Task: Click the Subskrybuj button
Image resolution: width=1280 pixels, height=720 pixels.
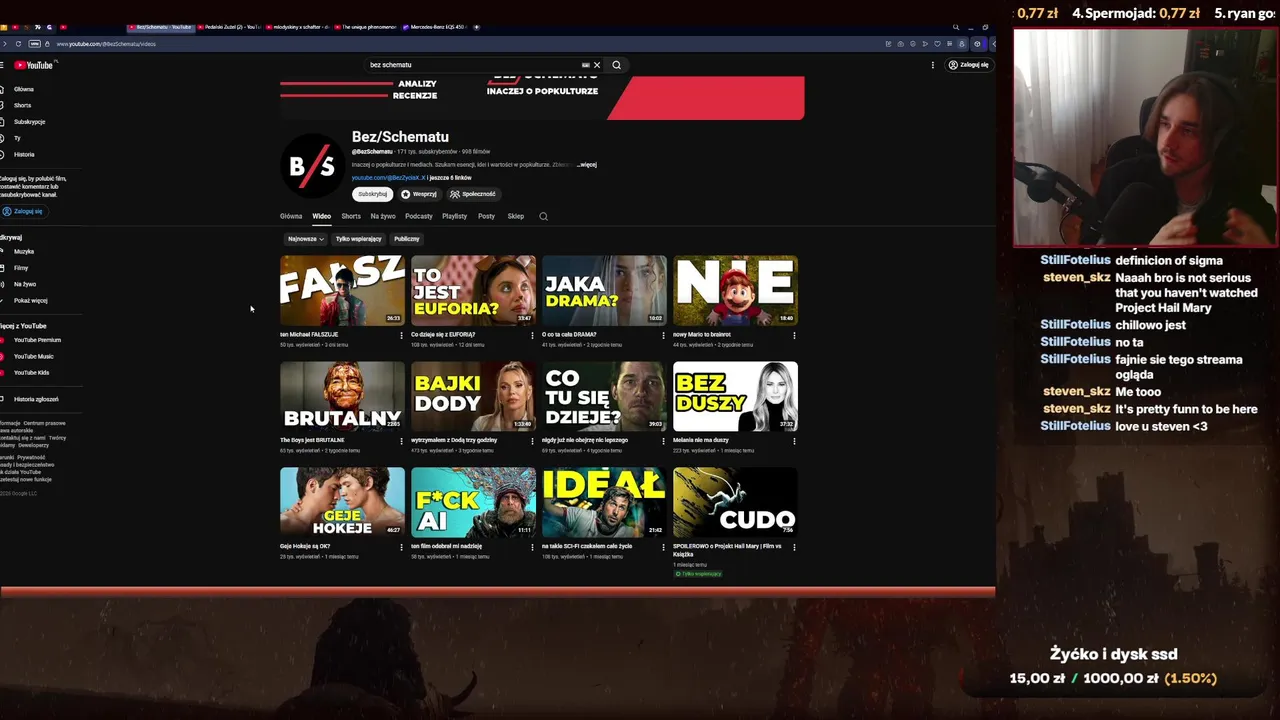Action: point(372,194)
